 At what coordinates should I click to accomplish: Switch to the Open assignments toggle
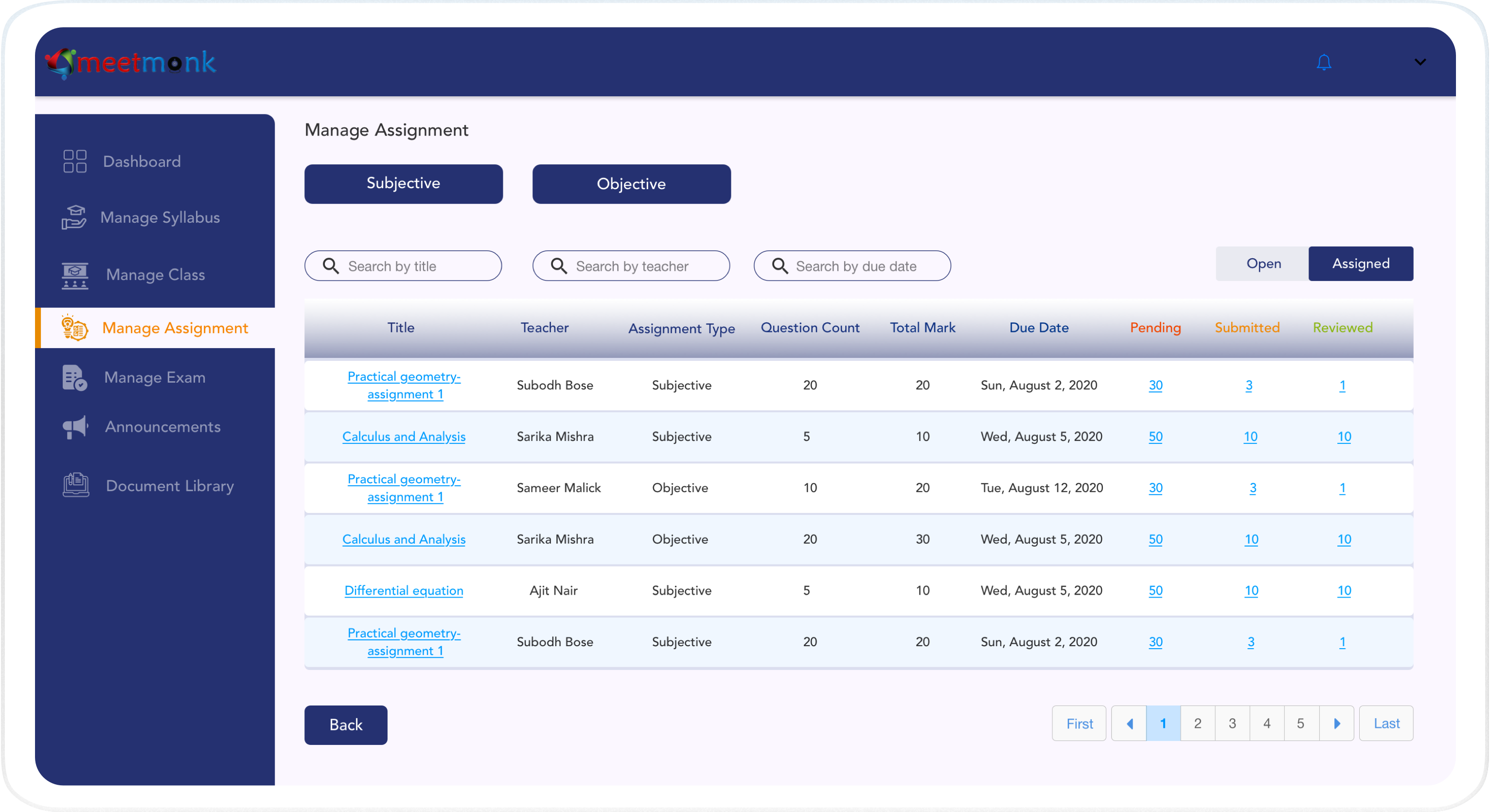(x=1263, y=264)
